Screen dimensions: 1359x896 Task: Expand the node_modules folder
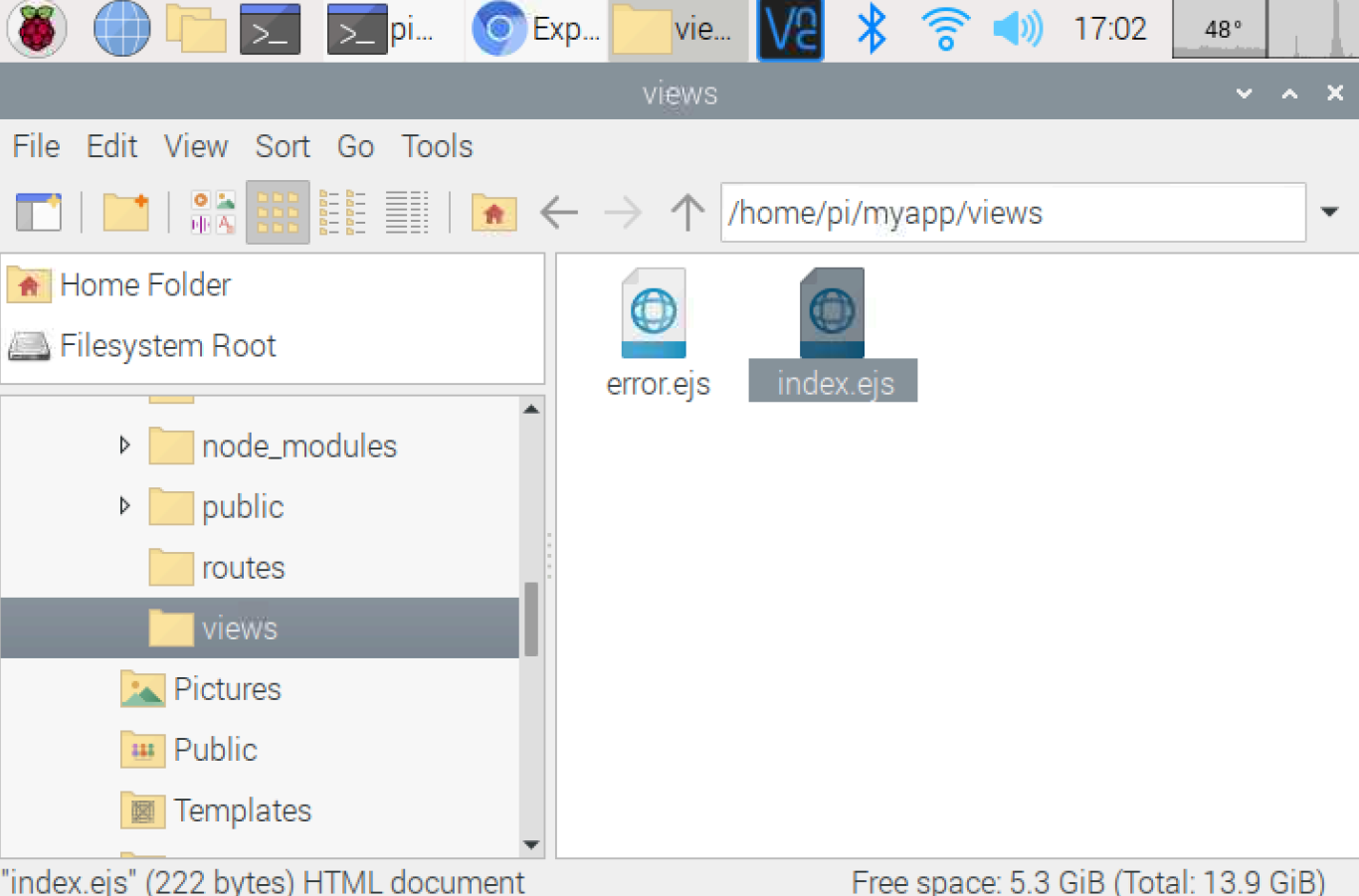[123, 446]
